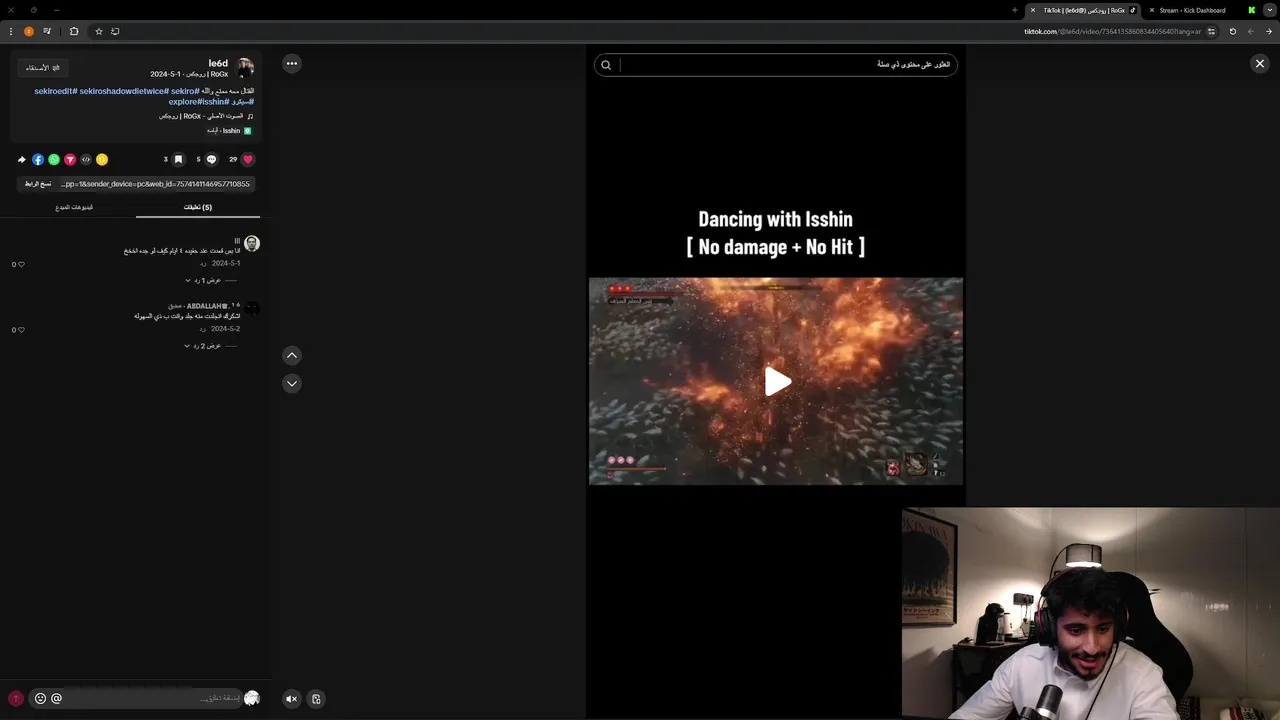Navigate forward in browser history
The image size is (1280, 720).
[1250, 31]
